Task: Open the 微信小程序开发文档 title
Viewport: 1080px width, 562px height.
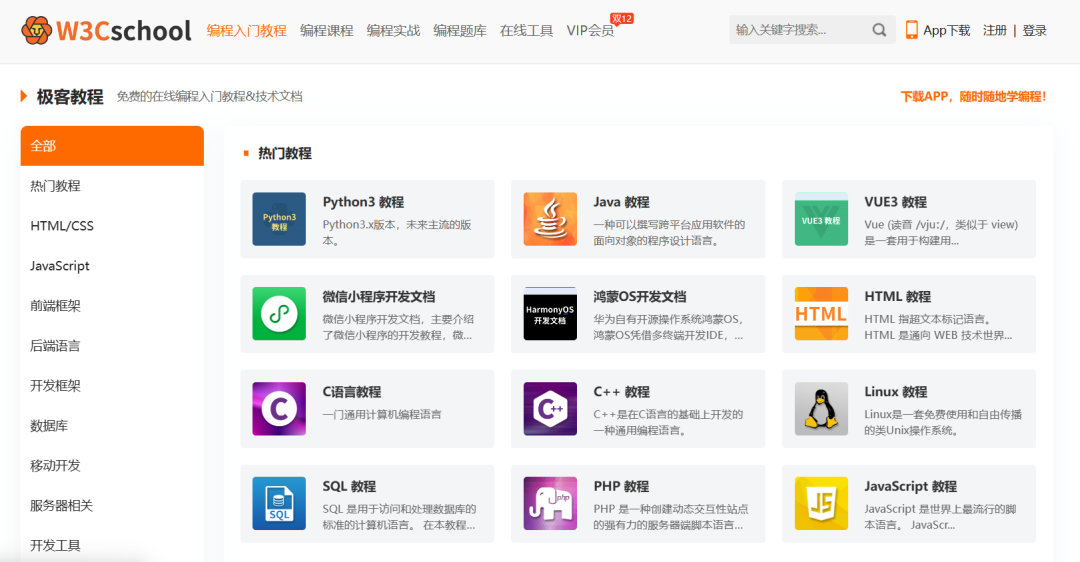Action: click(379, 297)
